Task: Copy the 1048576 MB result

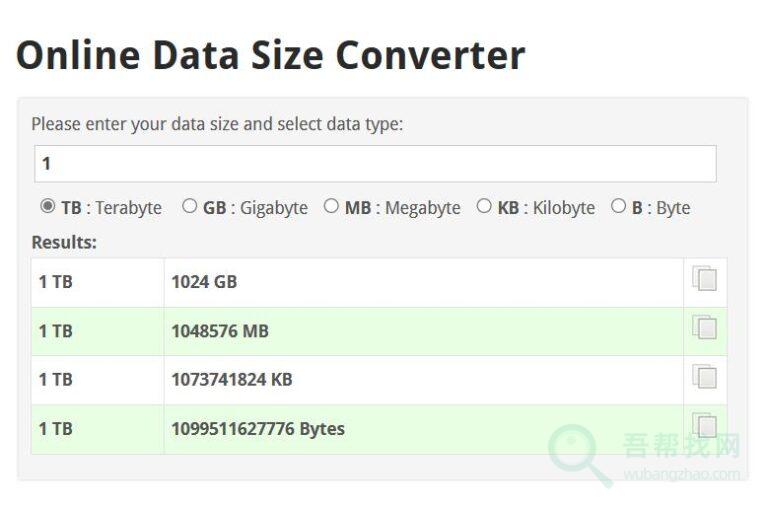Action: (705, 329)
